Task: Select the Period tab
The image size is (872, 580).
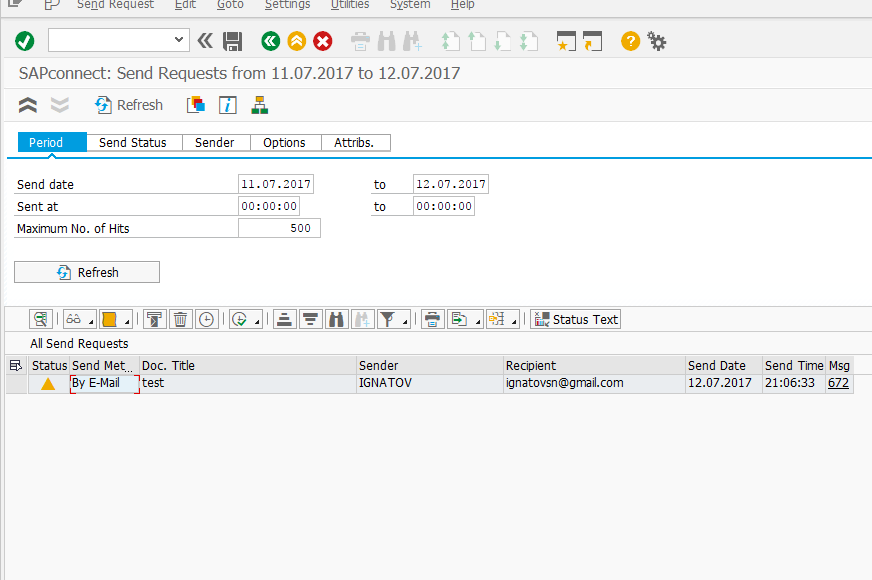Action: tap(52, 142)
